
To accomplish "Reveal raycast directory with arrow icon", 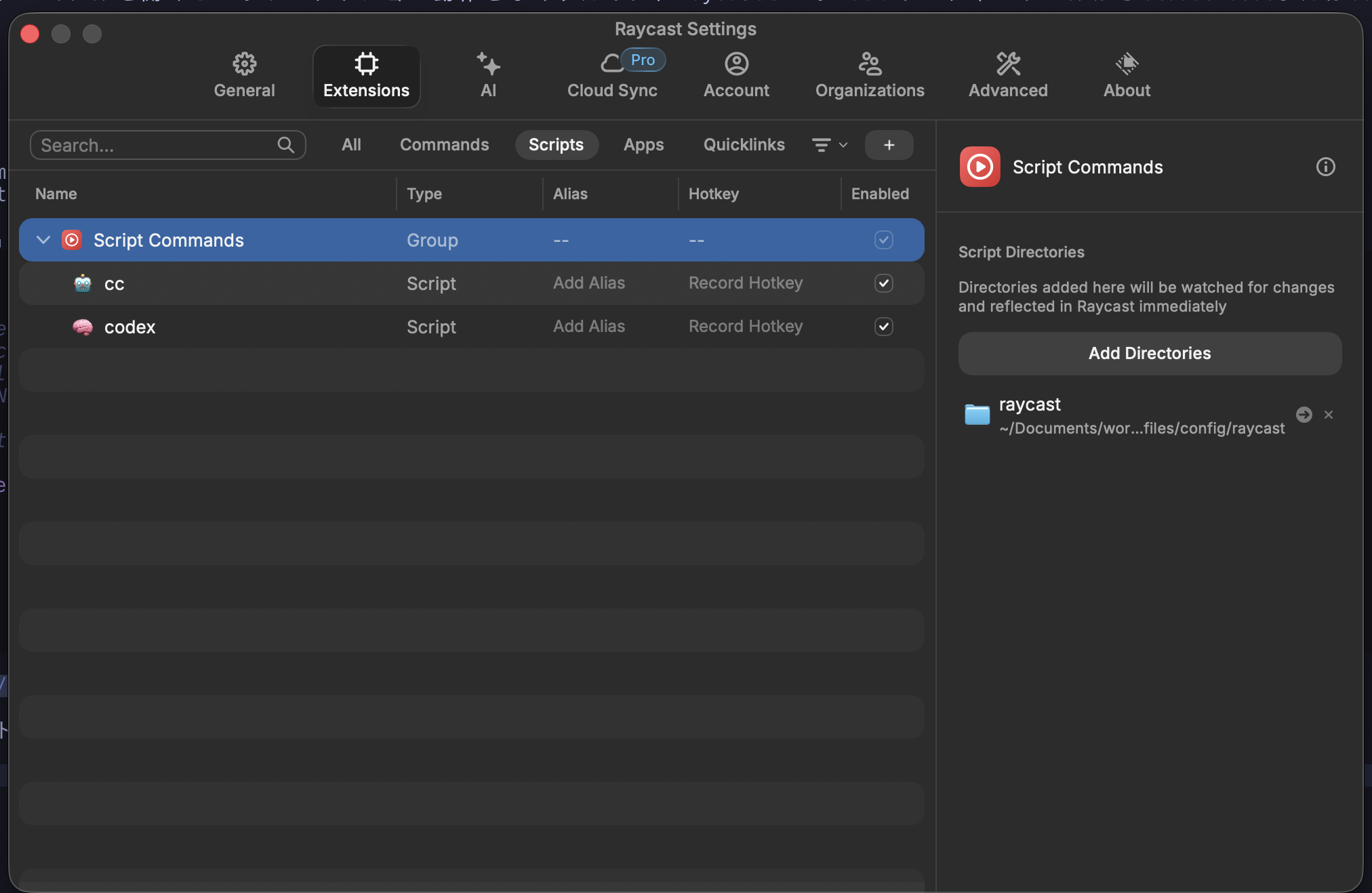I will pos(1304,415).
